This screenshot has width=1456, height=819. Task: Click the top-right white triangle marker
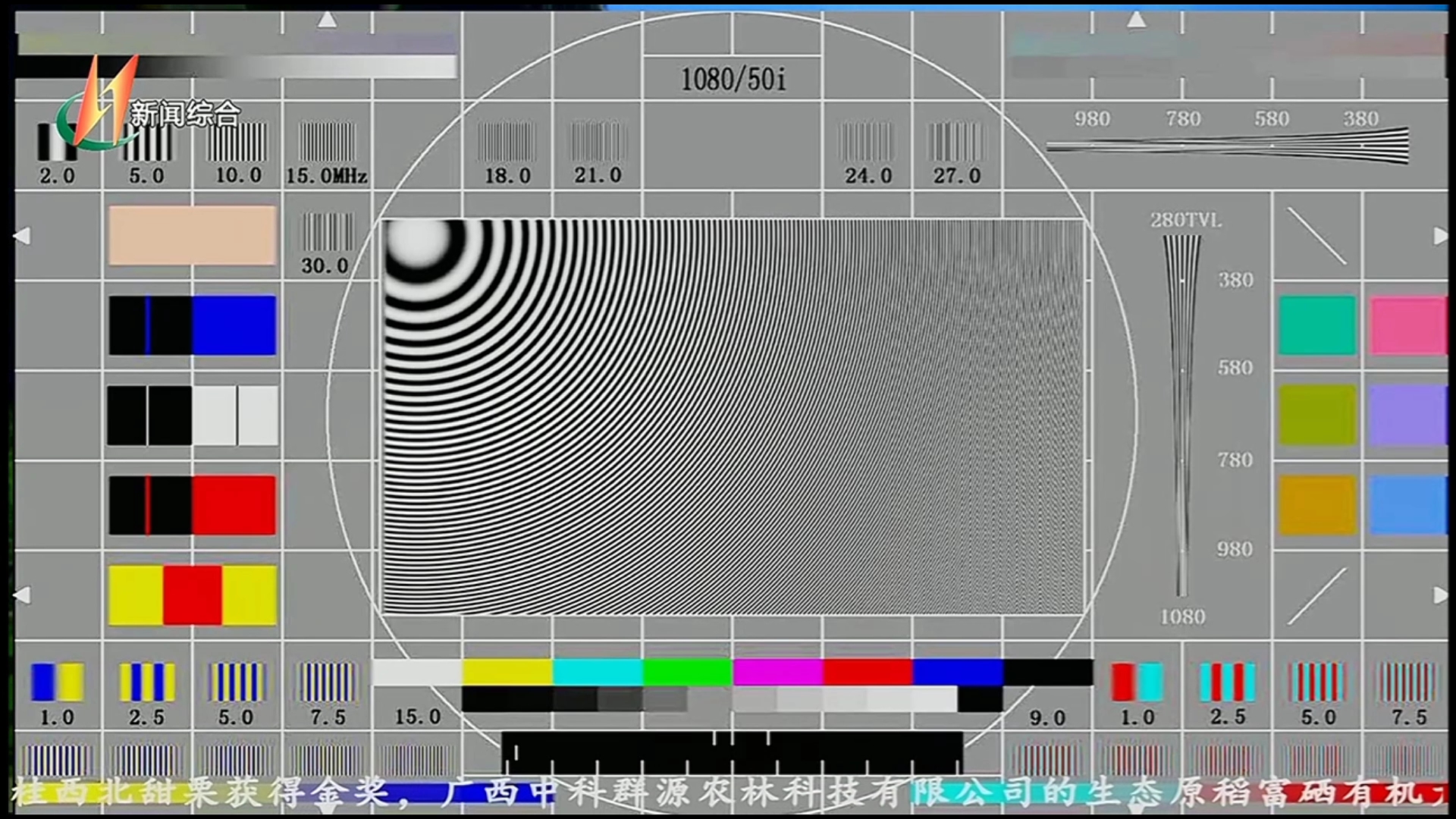click(1136, 19)
